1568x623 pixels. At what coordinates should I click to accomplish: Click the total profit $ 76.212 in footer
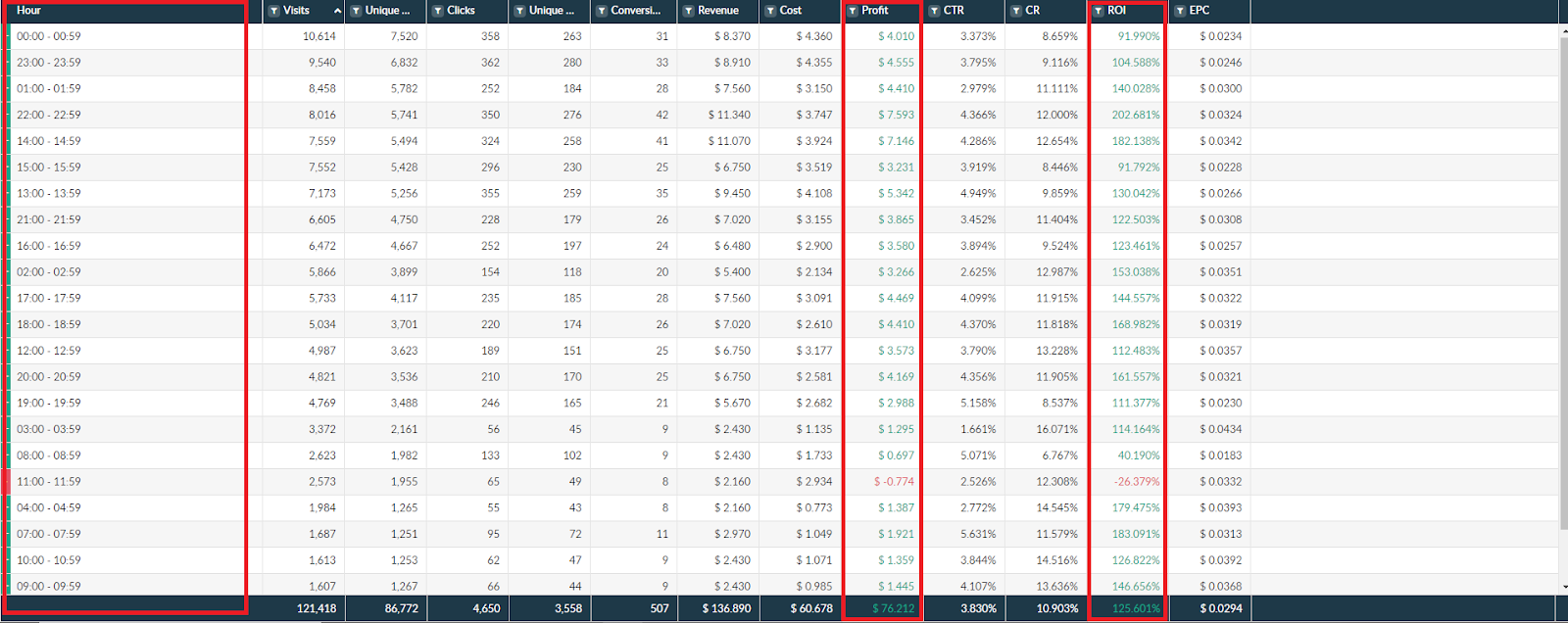pos(893,608)
